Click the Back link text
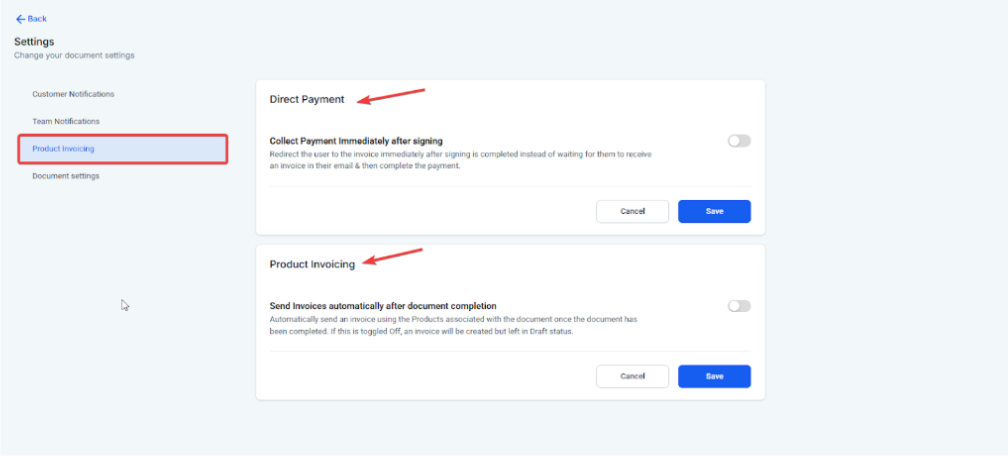The height and width of the screenshot is (460, 1008). click(x=38, y=19)
